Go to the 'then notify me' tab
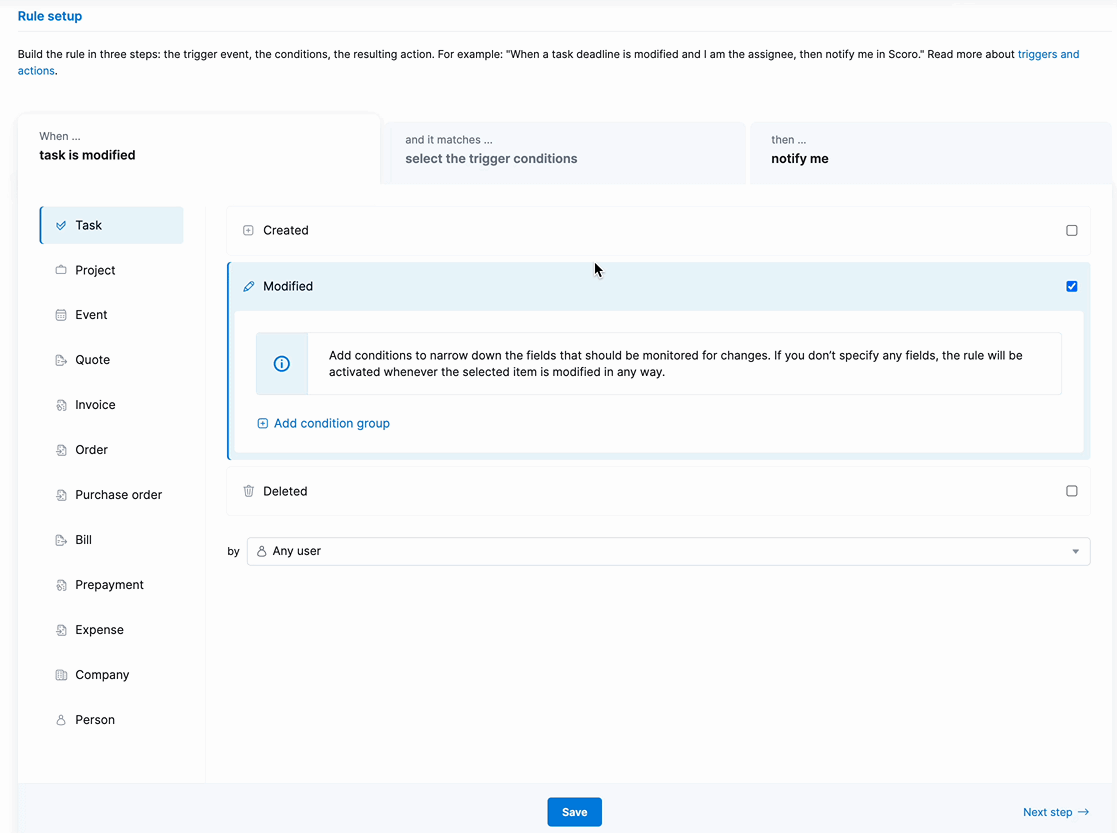This screenshot has width=1117, height=833. (930, 152)
